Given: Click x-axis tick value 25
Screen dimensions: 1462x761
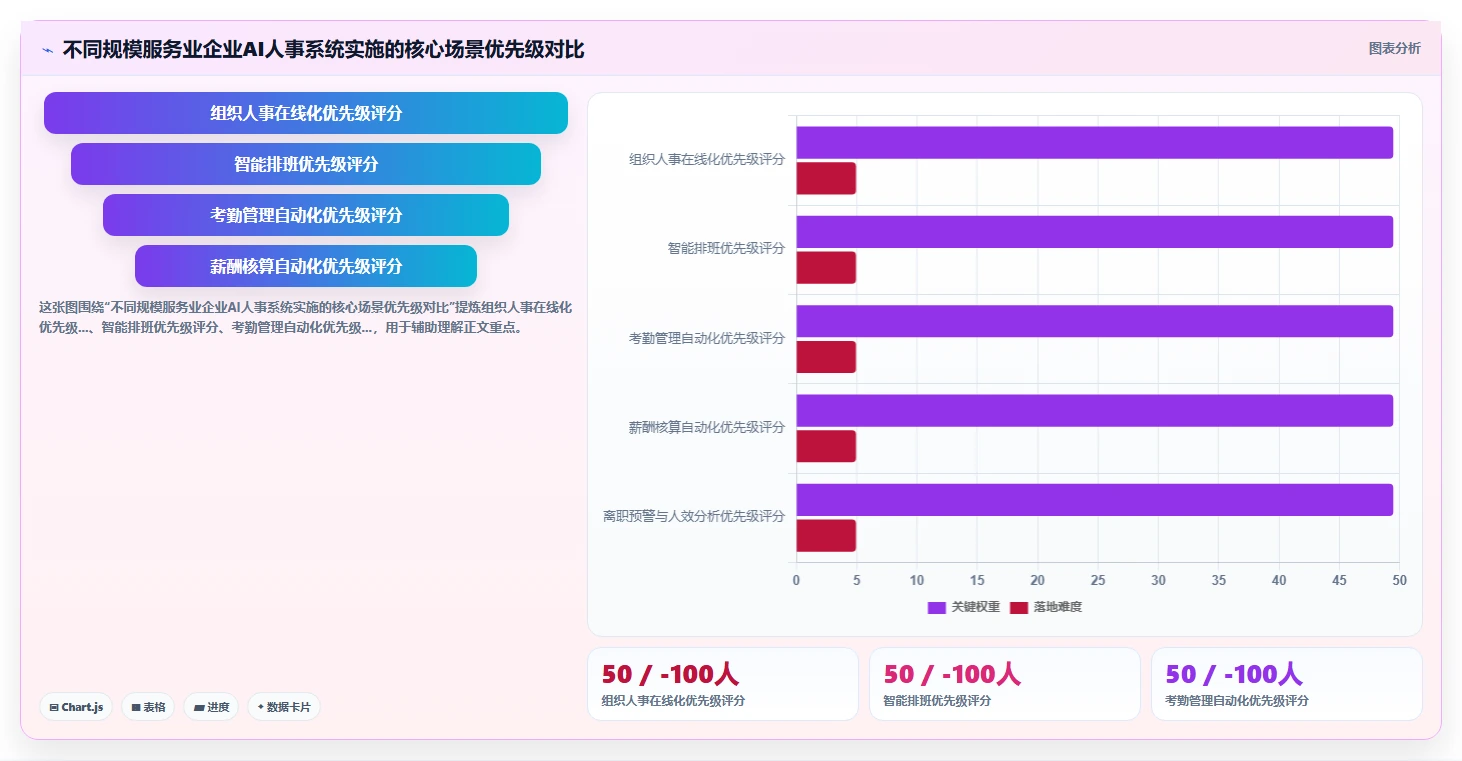Looking at the screenshot, I should [1098, 580].
